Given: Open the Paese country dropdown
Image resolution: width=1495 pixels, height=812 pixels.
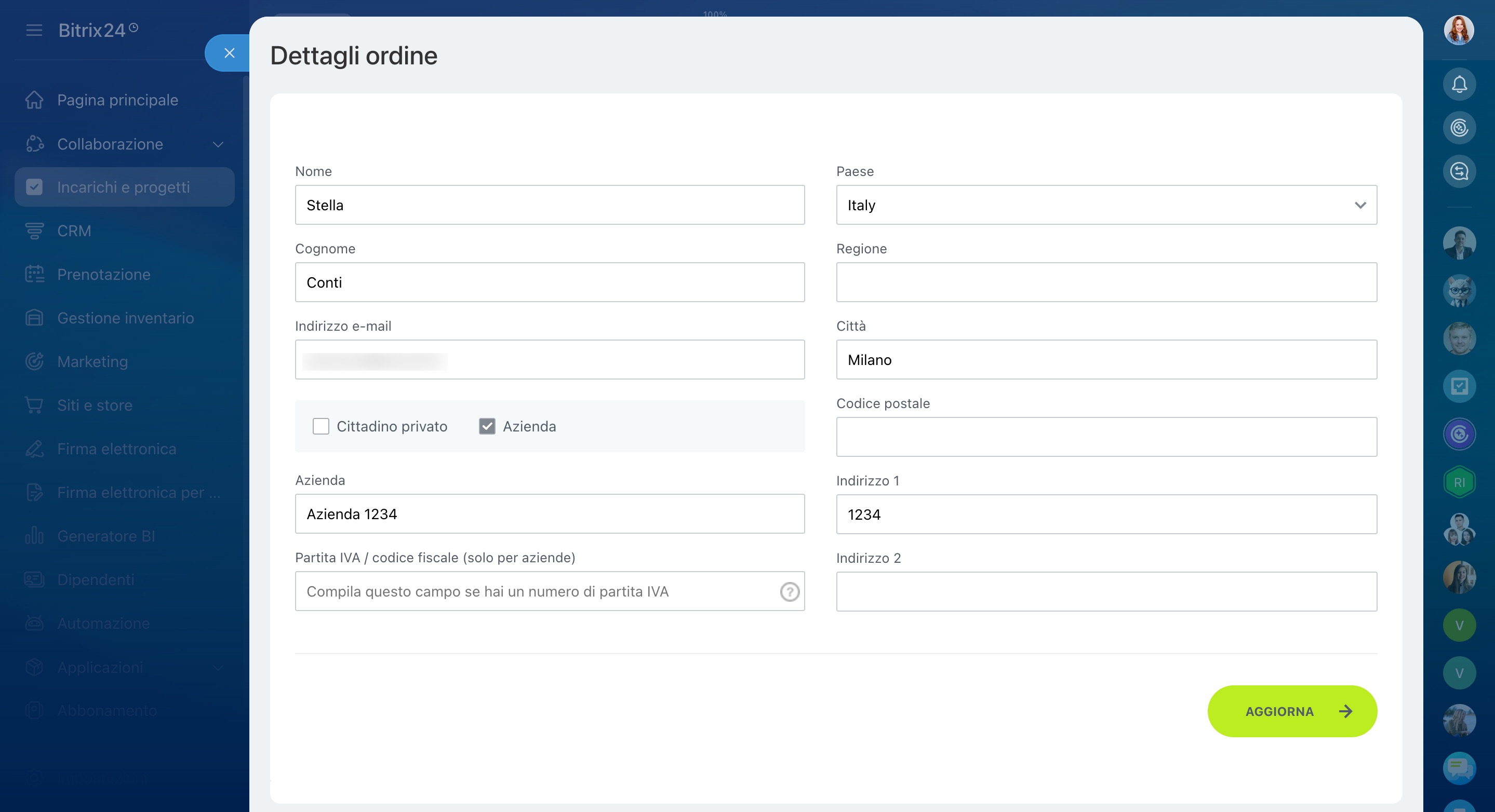Looking at the screenshot, I should click(1106, 205).
